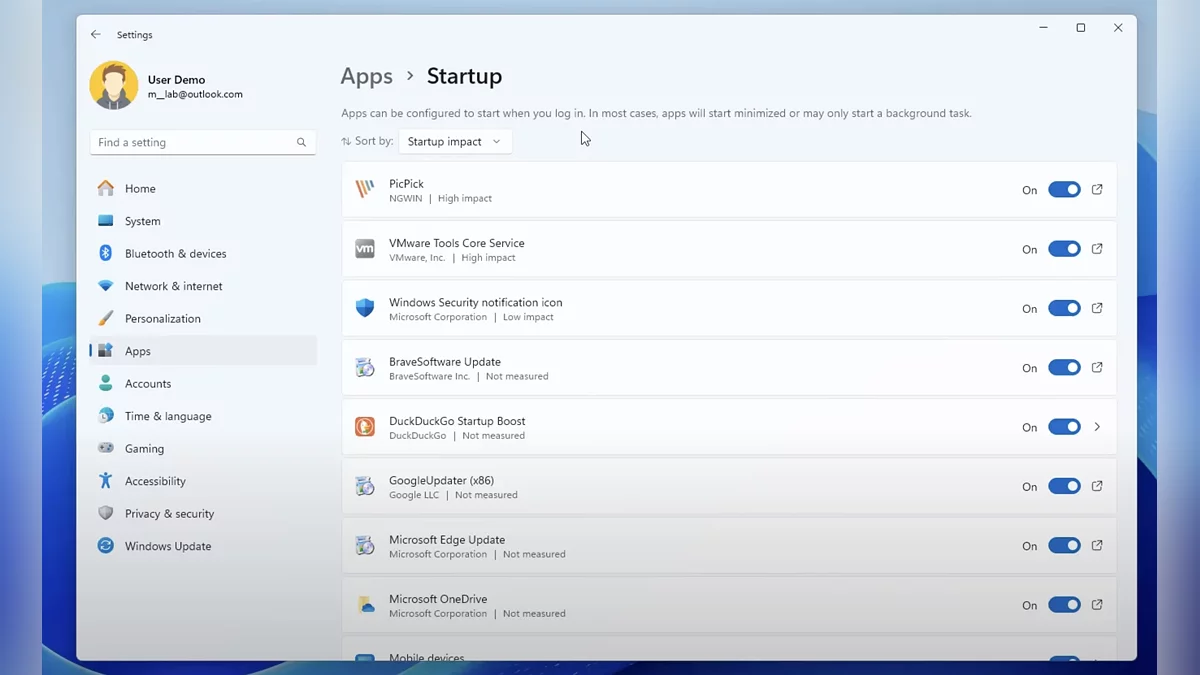This screenshot has height=675, width=1200.
Task: Click the PicPick app icon
Action: click(x=364, y=190)
